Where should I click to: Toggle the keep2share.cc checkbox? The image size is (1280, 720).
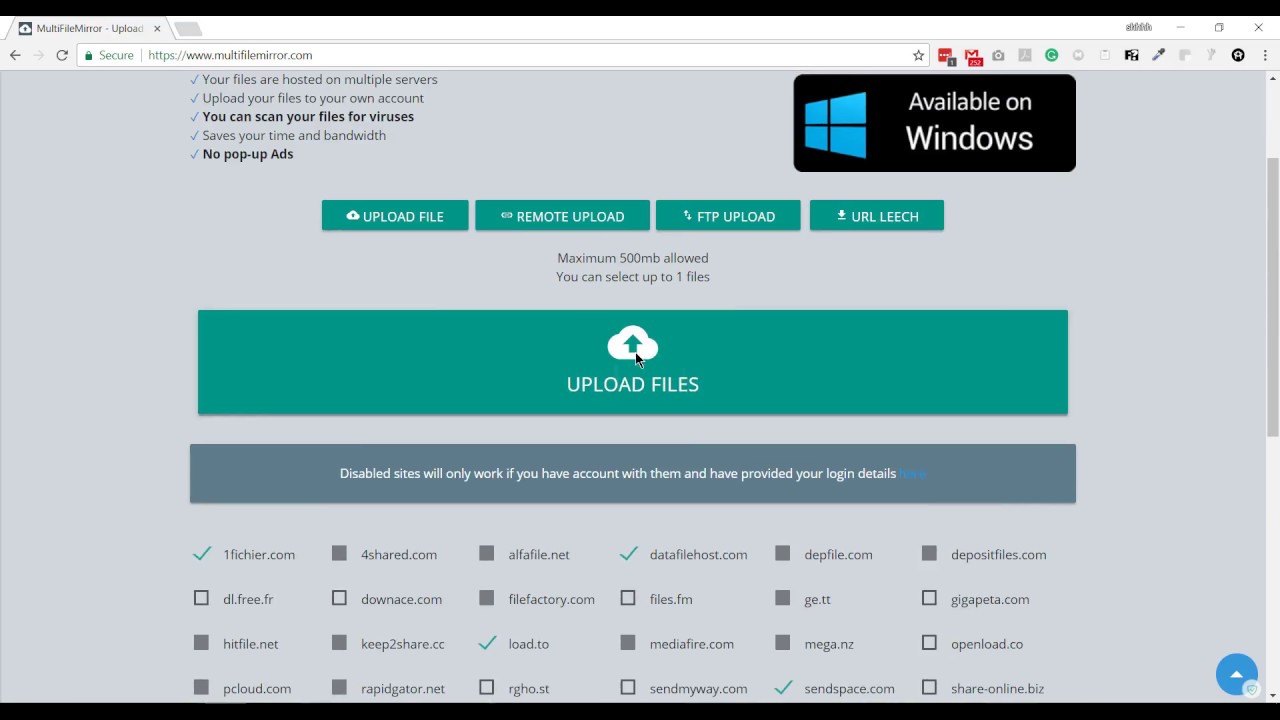point(339,643)
